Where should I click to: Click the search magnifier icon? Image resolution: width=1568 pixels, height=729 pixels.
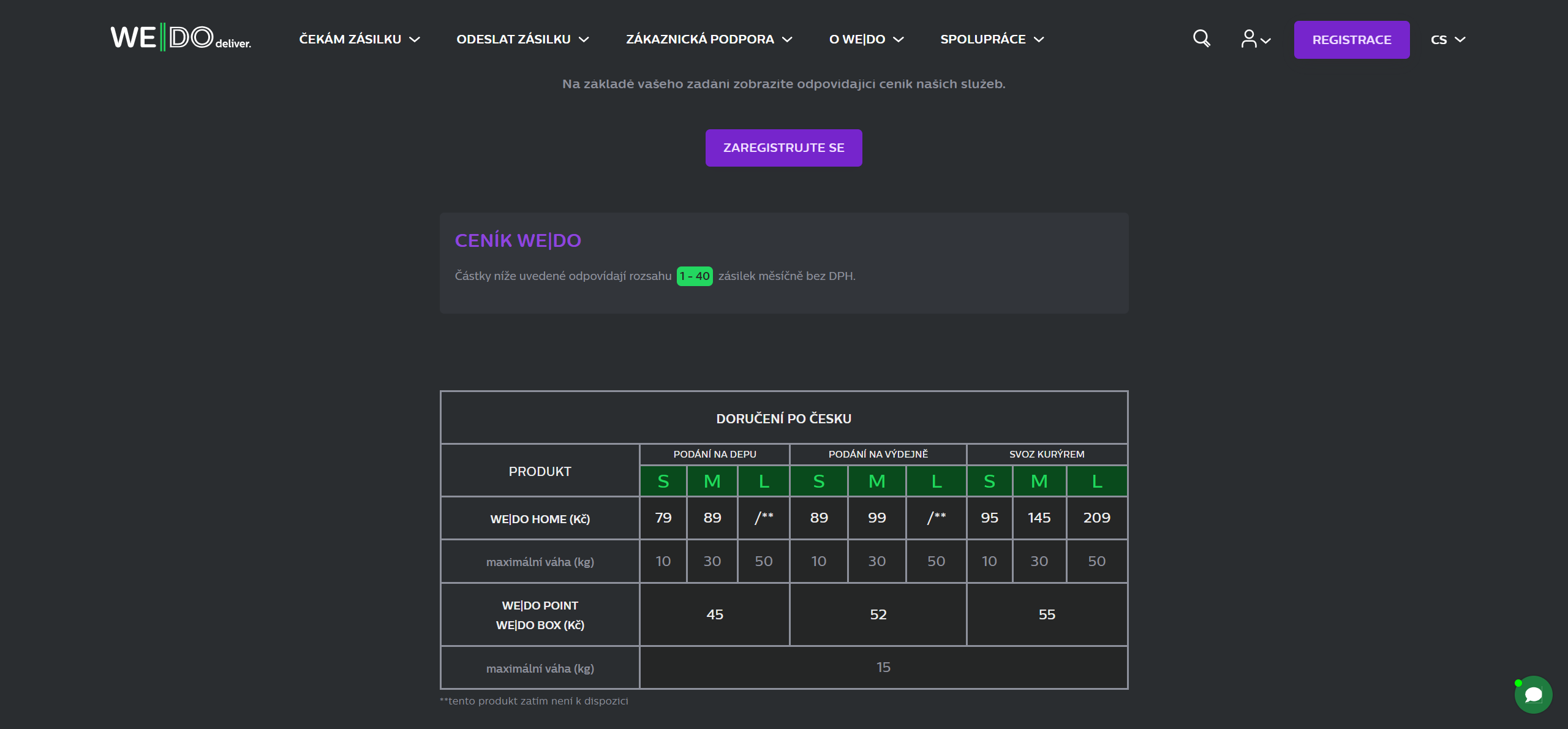click(1201, 39)
